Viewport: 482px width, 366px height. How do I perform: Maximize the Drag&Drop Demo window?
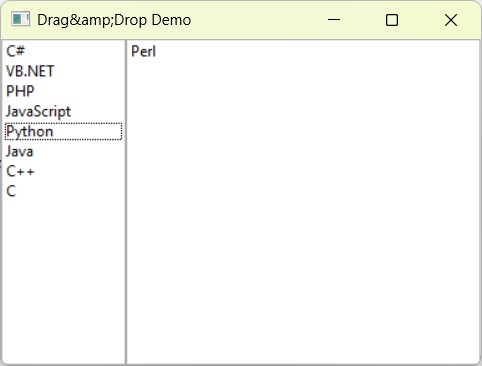pos(392,20)
